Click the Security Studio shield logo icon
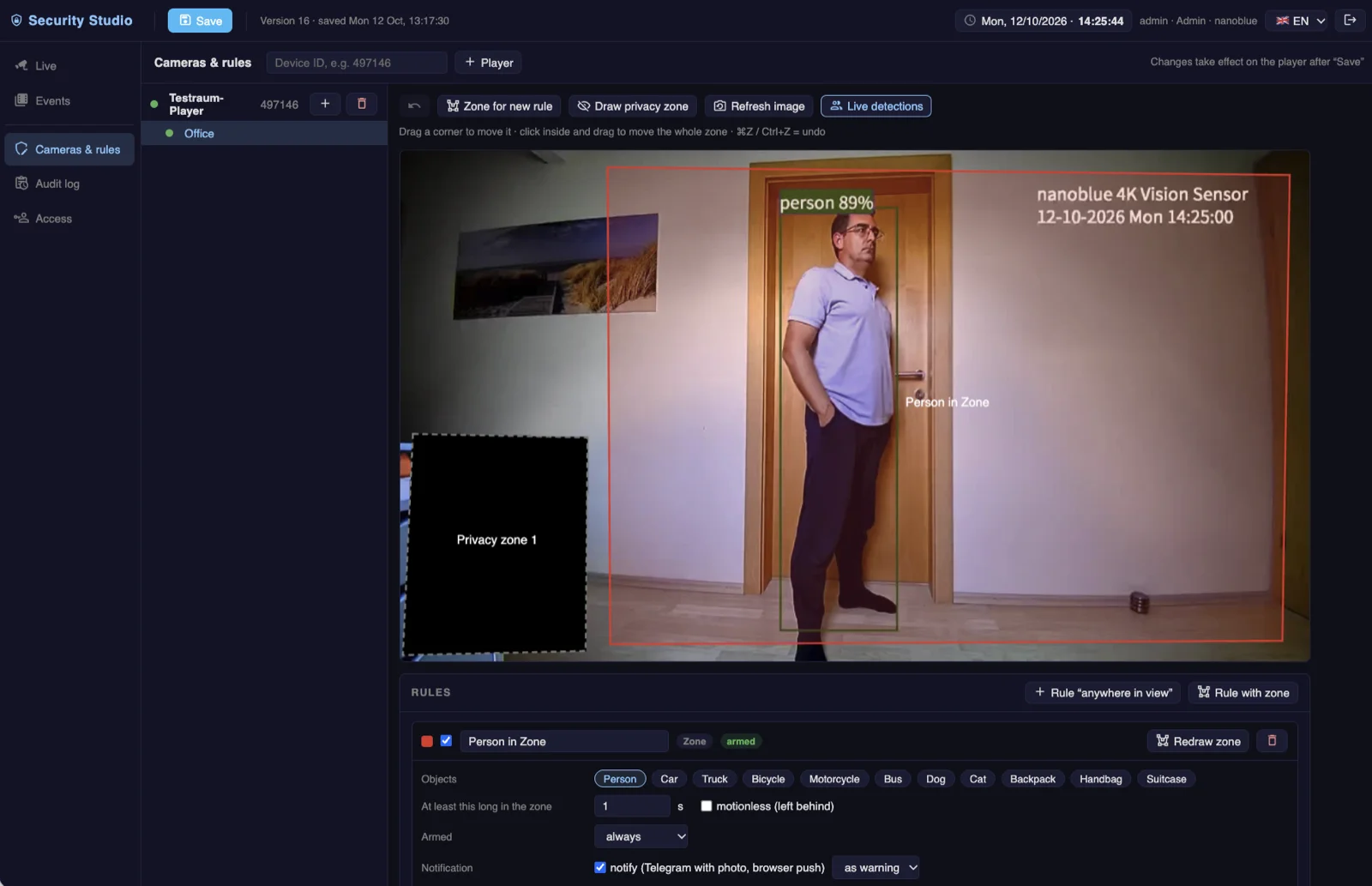1372x886 pixels. pyautogui.click(x=16, y=20)
